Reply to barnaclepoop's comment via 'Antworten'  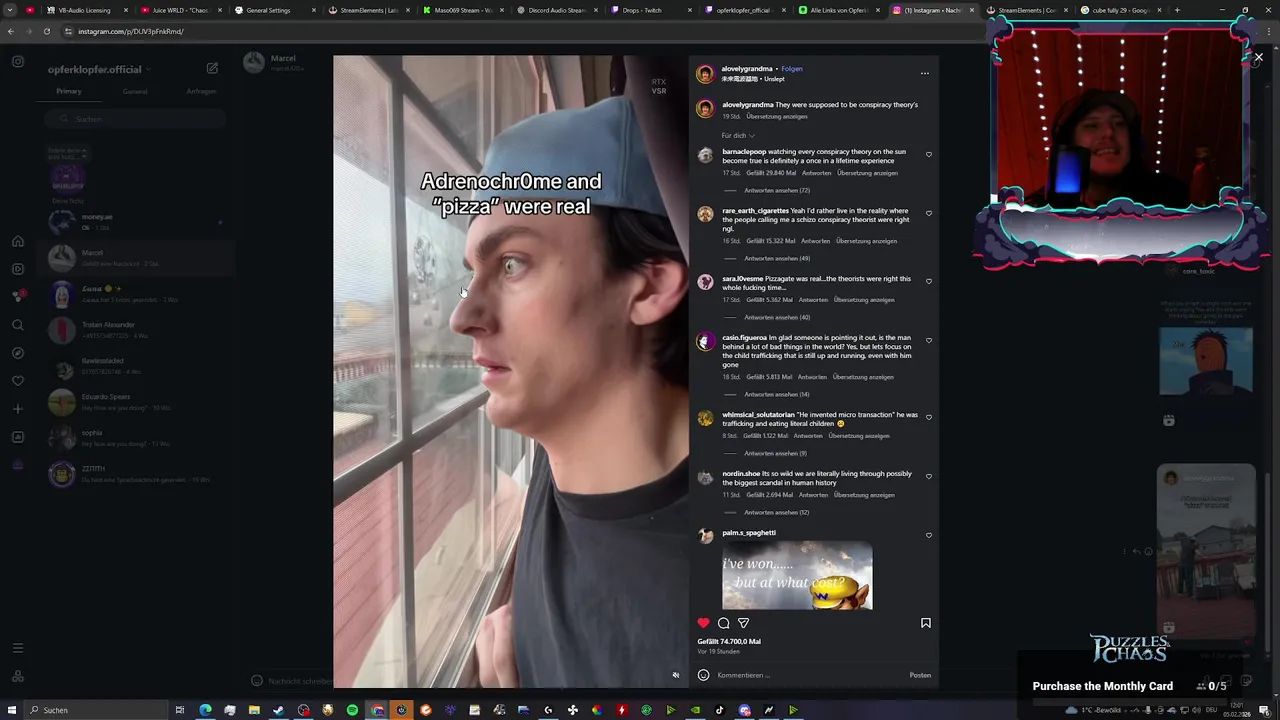click(x=816, y=173)
